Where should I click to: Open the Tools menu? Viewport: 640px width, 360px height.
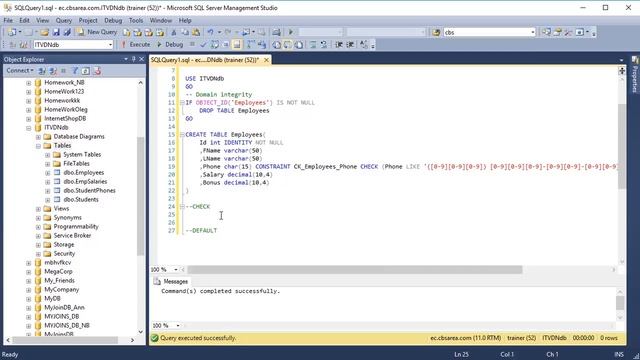(136, 20)
